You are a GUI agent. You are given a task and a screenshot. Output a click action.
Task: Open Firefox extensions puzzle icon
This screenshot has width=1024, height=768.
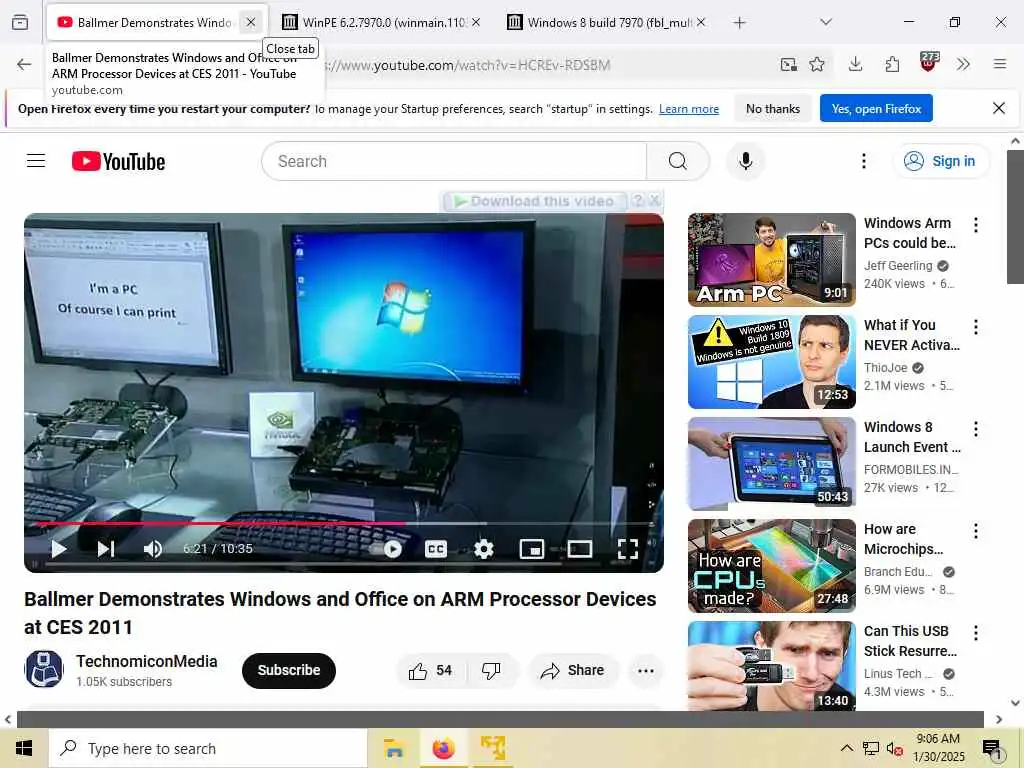pyautogui.click(x=892, y=64)
